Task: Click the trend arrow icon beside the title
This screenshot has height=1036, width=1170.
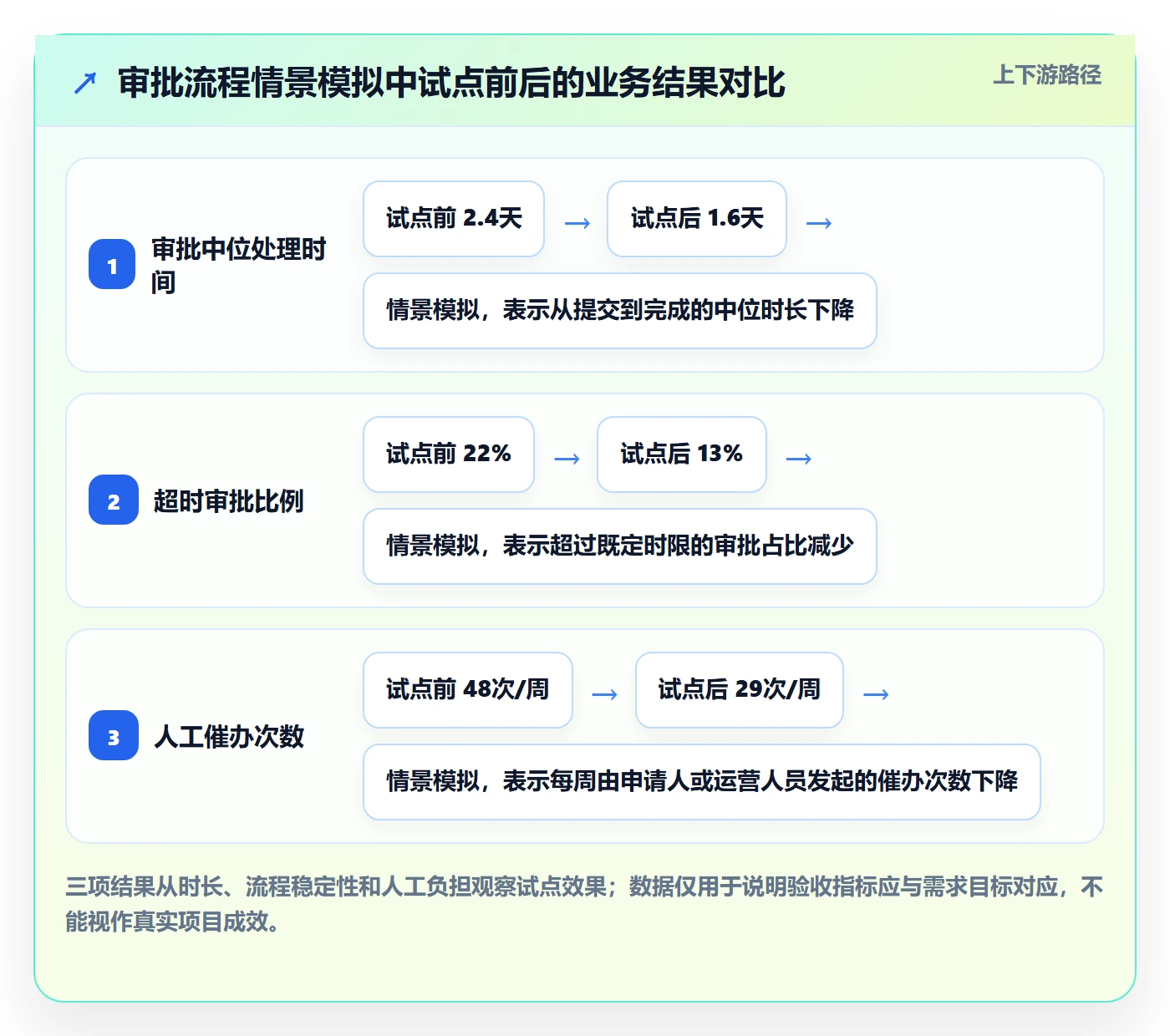Action: click(85, 83)
